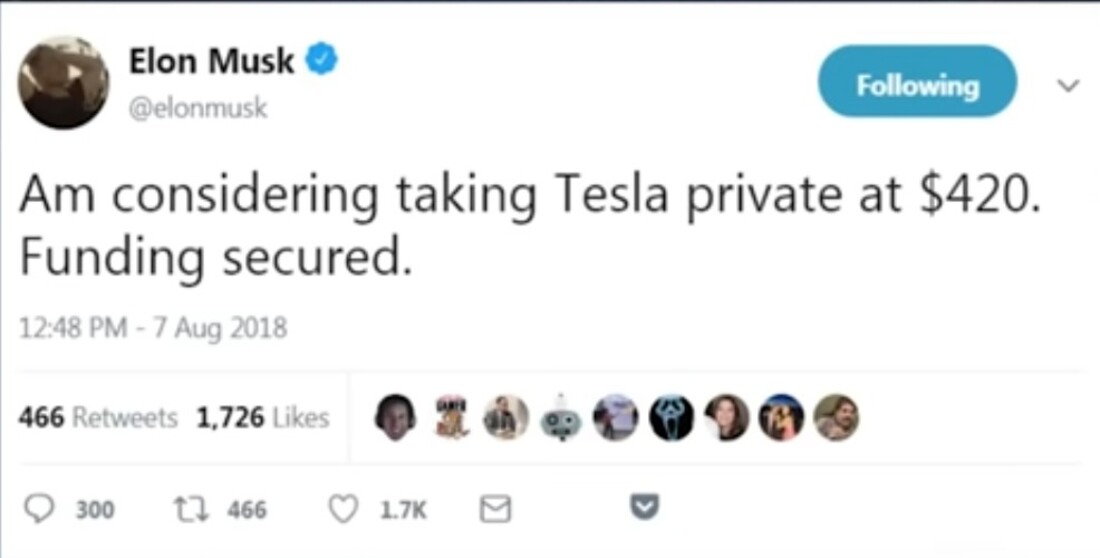Expand the tweet options chevron
This screenshot has width=1100, height=558.
[x=1068, y=86]
